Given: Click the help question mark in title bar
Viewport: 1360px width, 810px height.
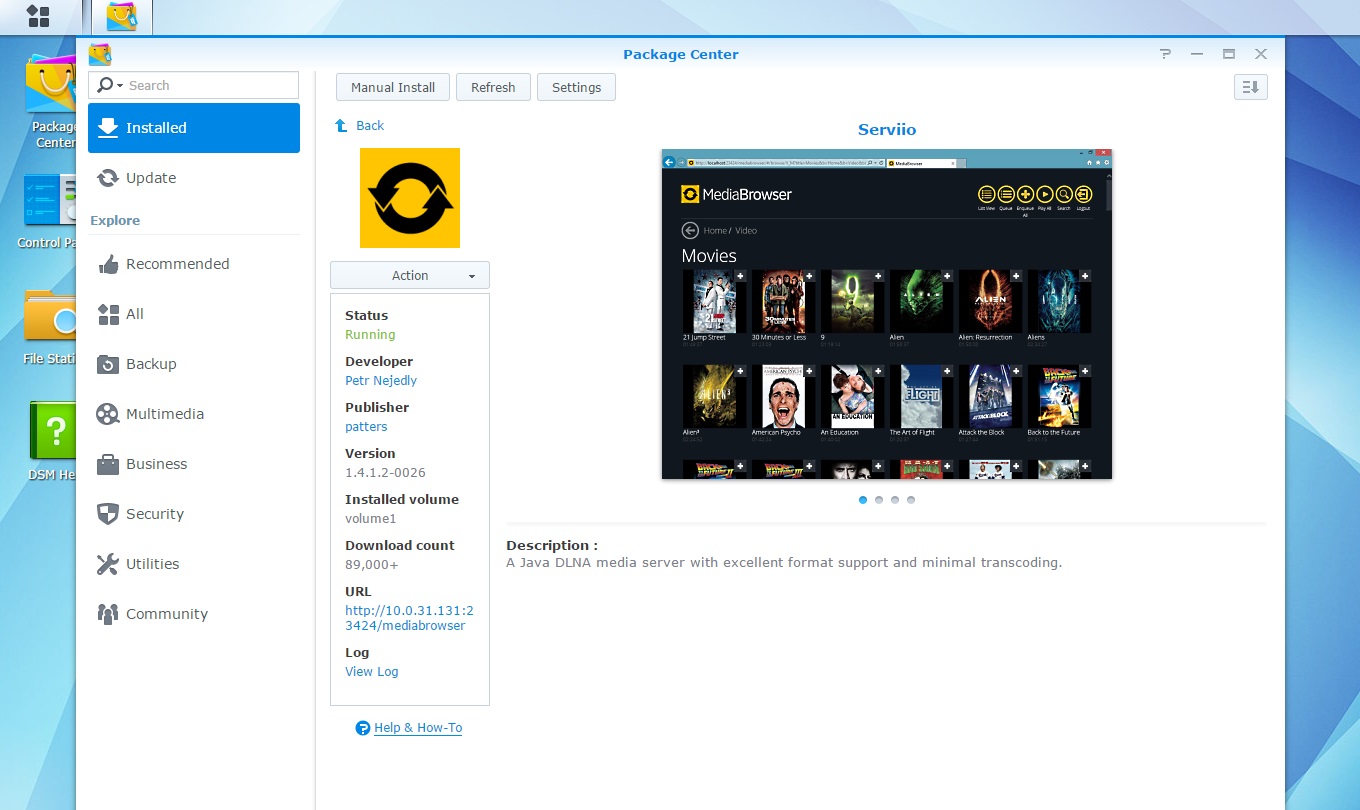Looking at the screenshot, I should coord(1166,54).
